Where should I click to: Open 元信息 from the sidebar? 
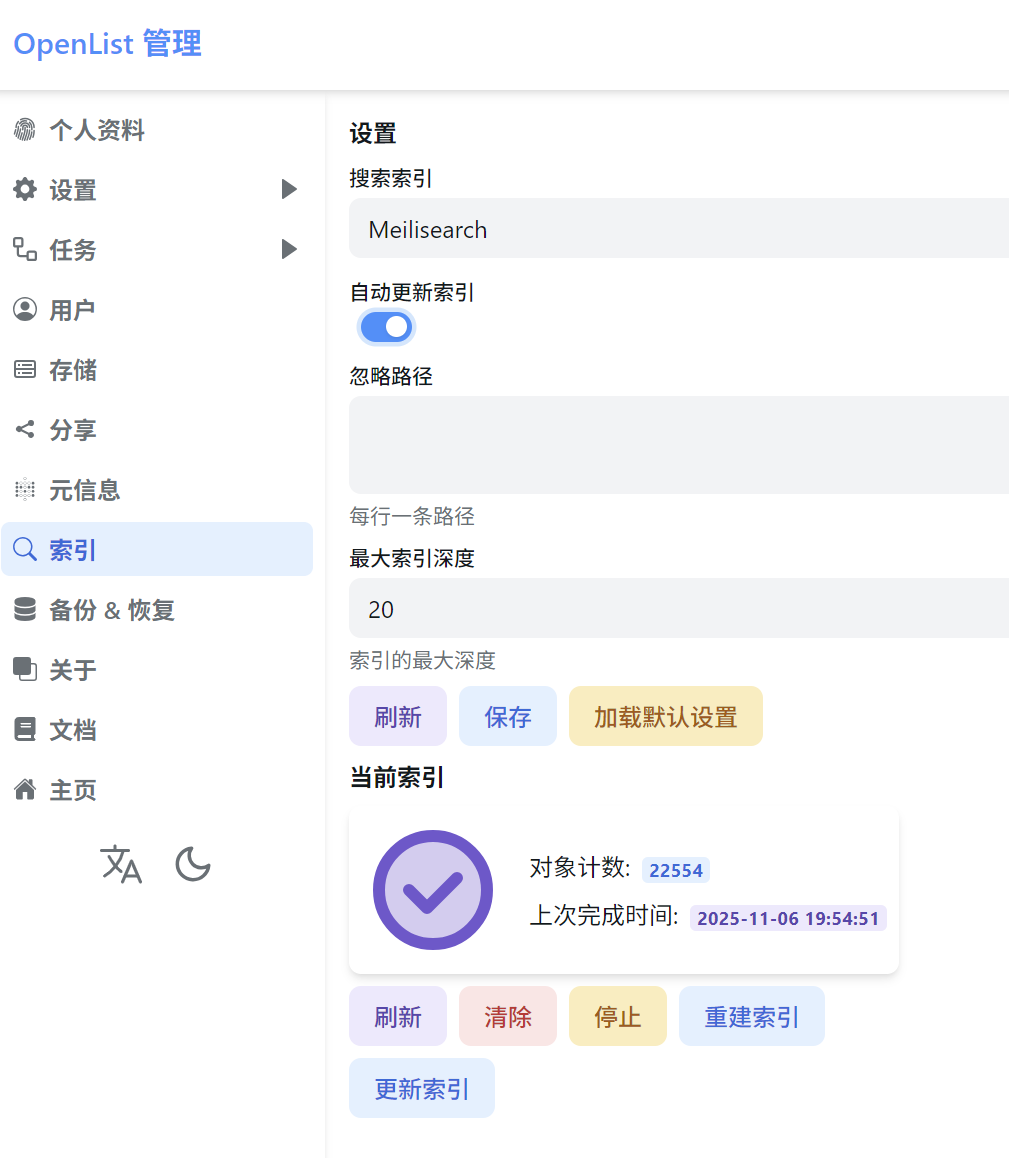(84, 490)
